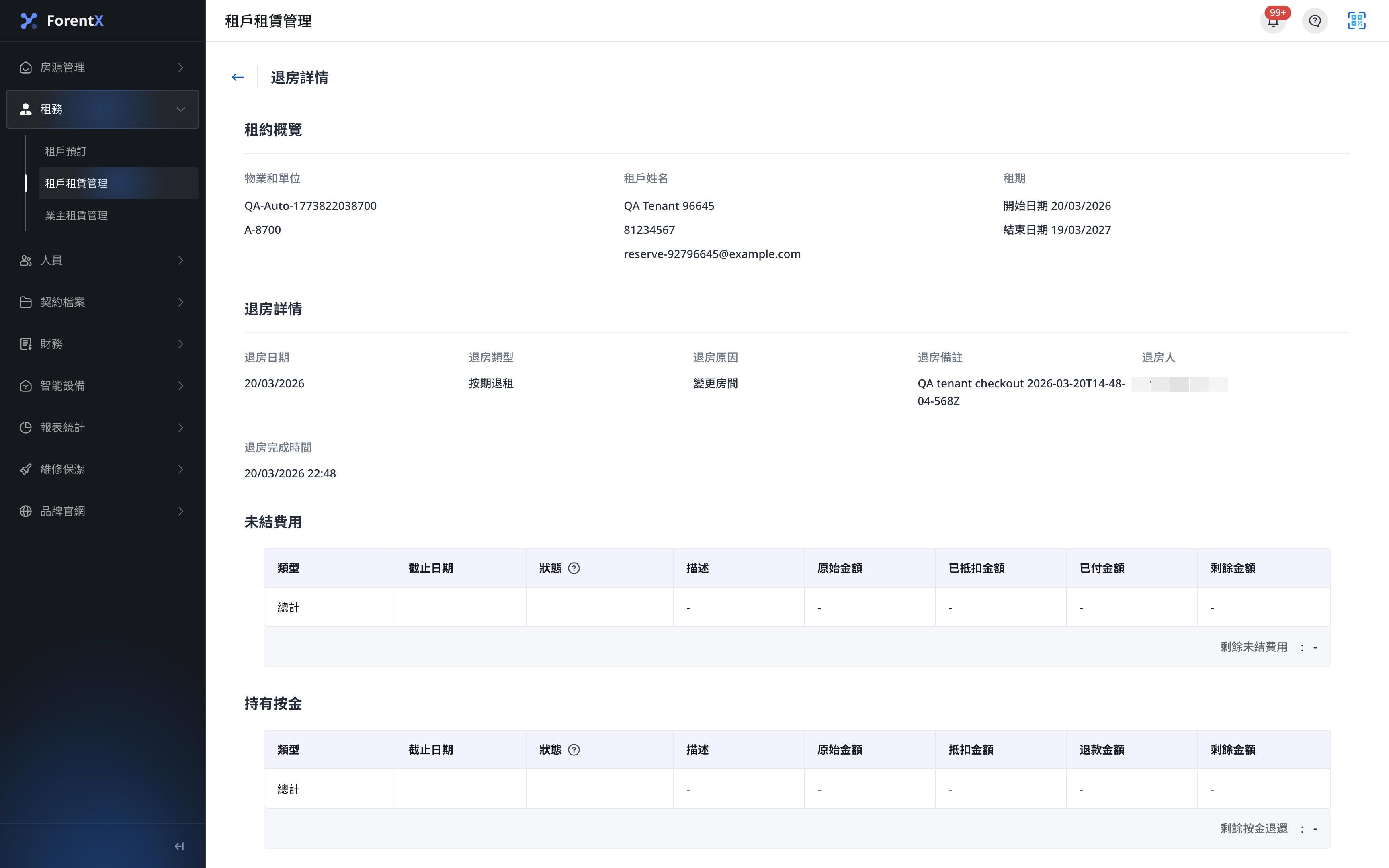Image resolution: width=1389 pixels, height=868 pixels.
Task: Go back using the blue arrow beside 退房詳情
Action: click(x=238, y=77)
